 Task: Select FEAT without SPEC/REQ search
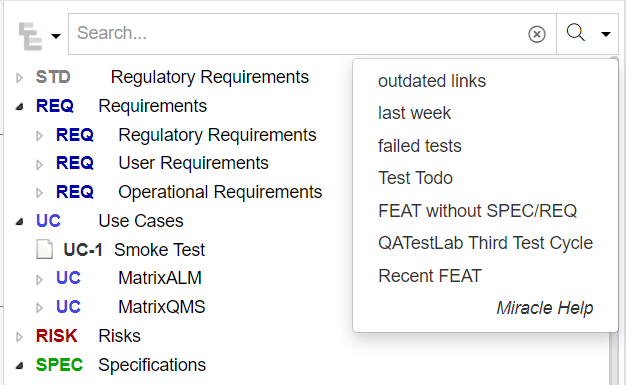coord(477,211)
